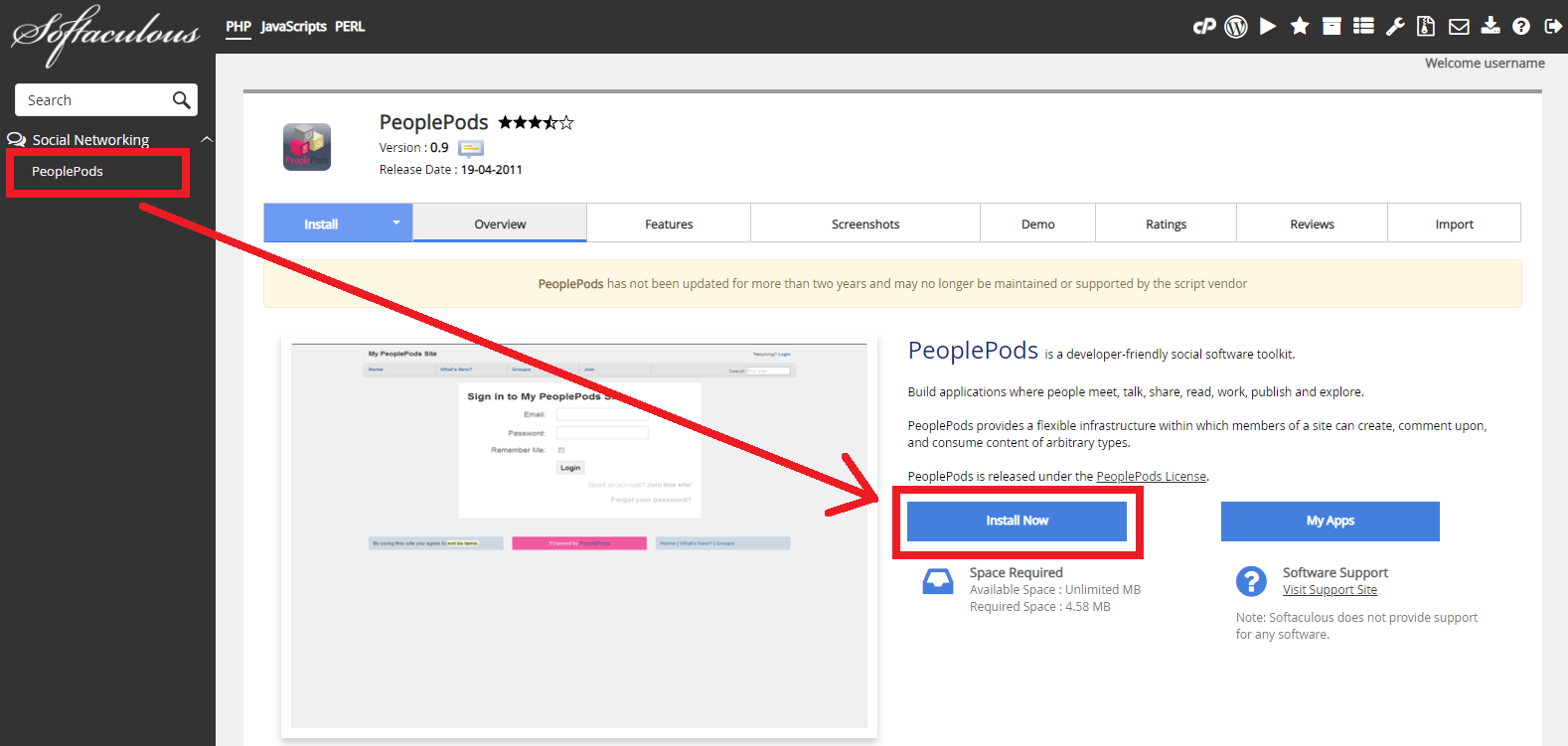The width and height of the screenshot is (1568, 746).
Task: Switch to the Features tab
Action: coord(669,224)
